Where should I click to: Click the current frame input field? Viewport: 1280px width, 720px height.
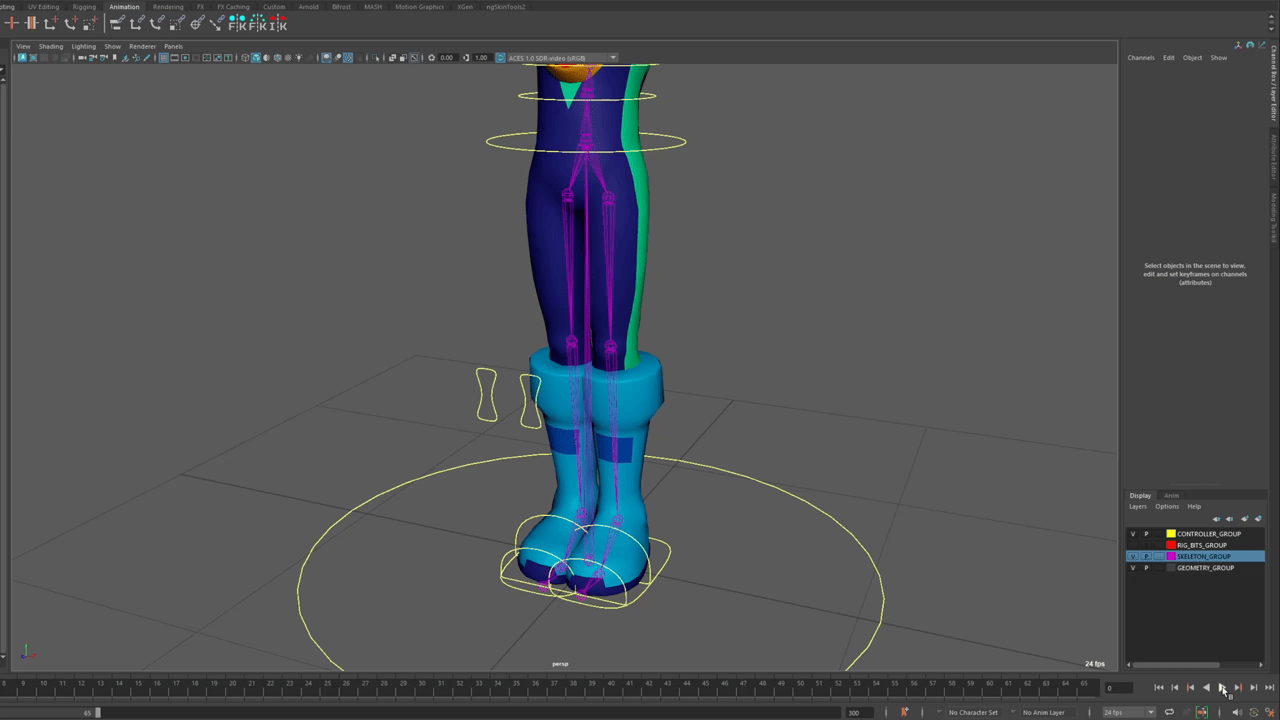click(x=1118, y=688)
